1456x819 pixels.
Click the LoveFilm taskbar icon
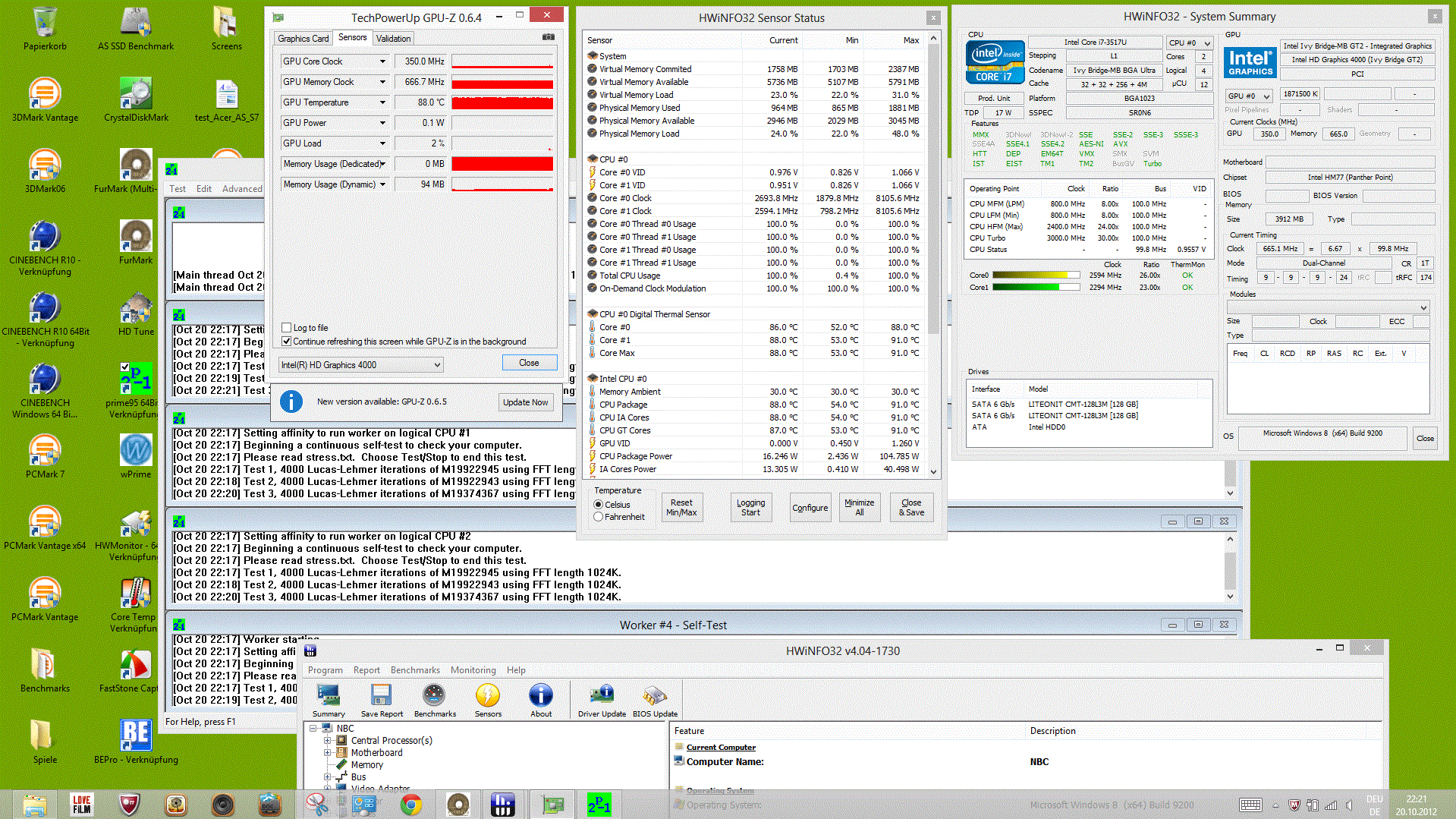click(x=82, y=805)
